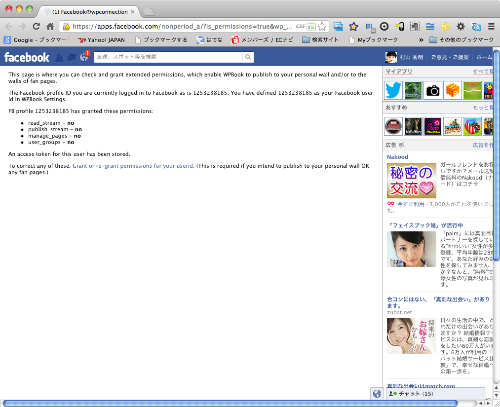The height and width of the screenshot is (407, 500).
Task: Open Facebook friend requests icon
Action: point(59,57)
